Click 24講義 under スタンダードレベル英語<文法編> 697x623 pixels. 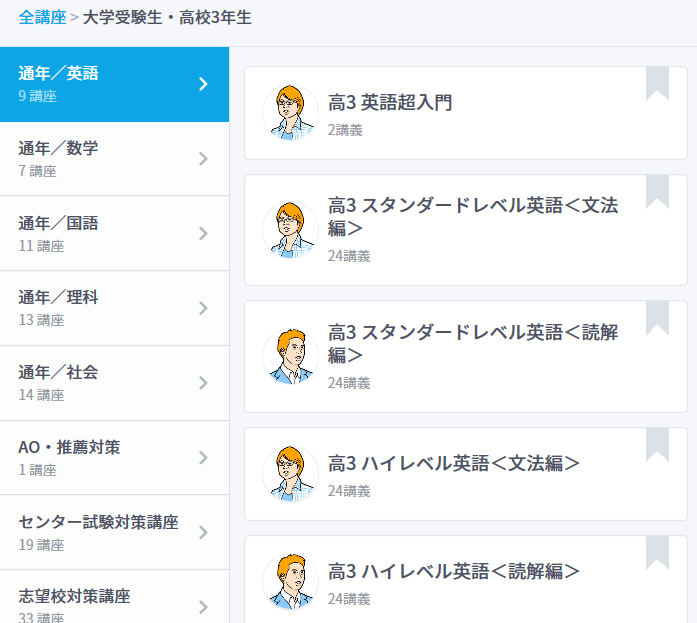tap(349, 256)
